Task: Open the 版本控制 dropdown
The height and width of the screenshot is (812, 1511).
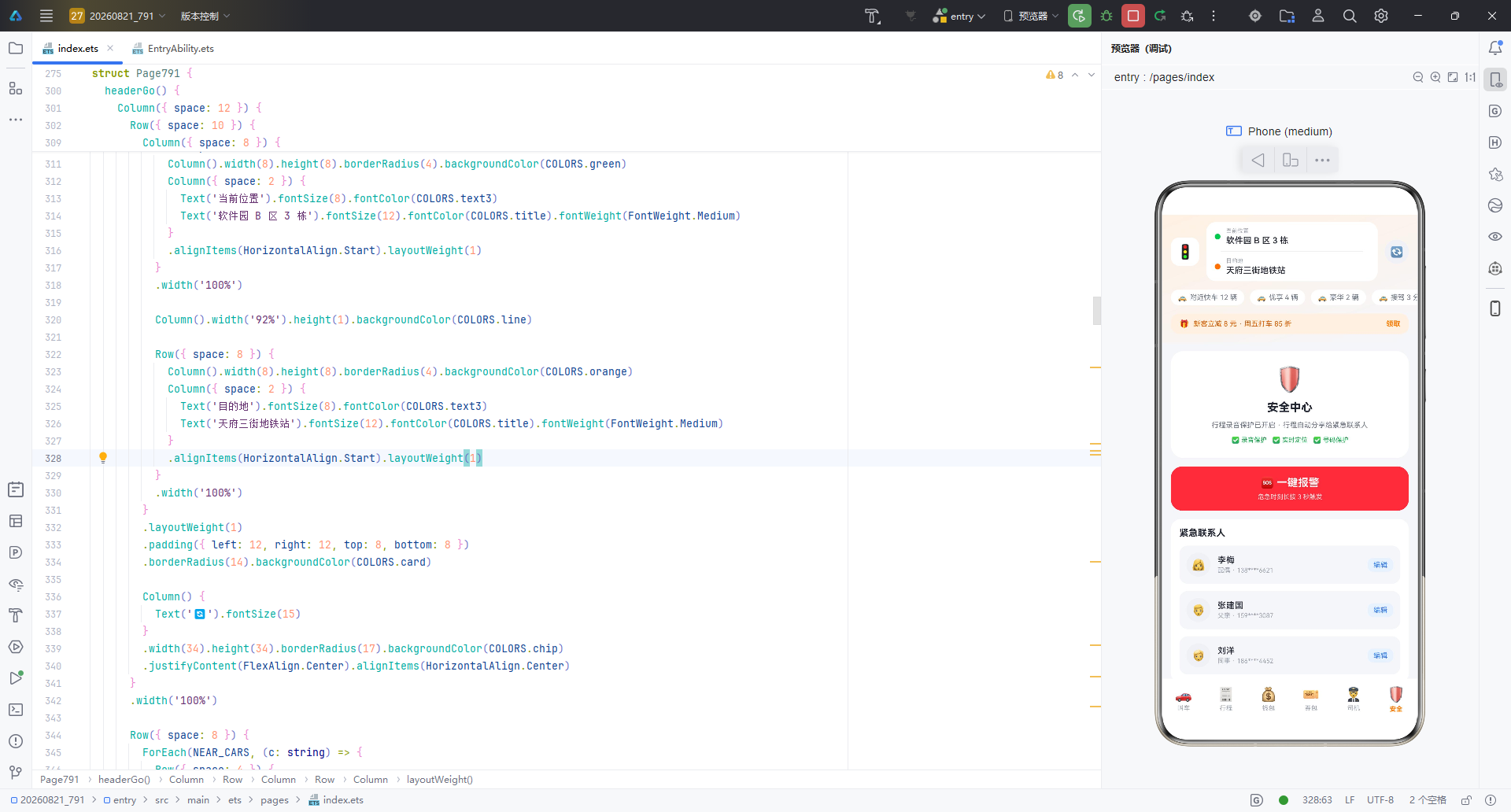Action: (205, 16)
